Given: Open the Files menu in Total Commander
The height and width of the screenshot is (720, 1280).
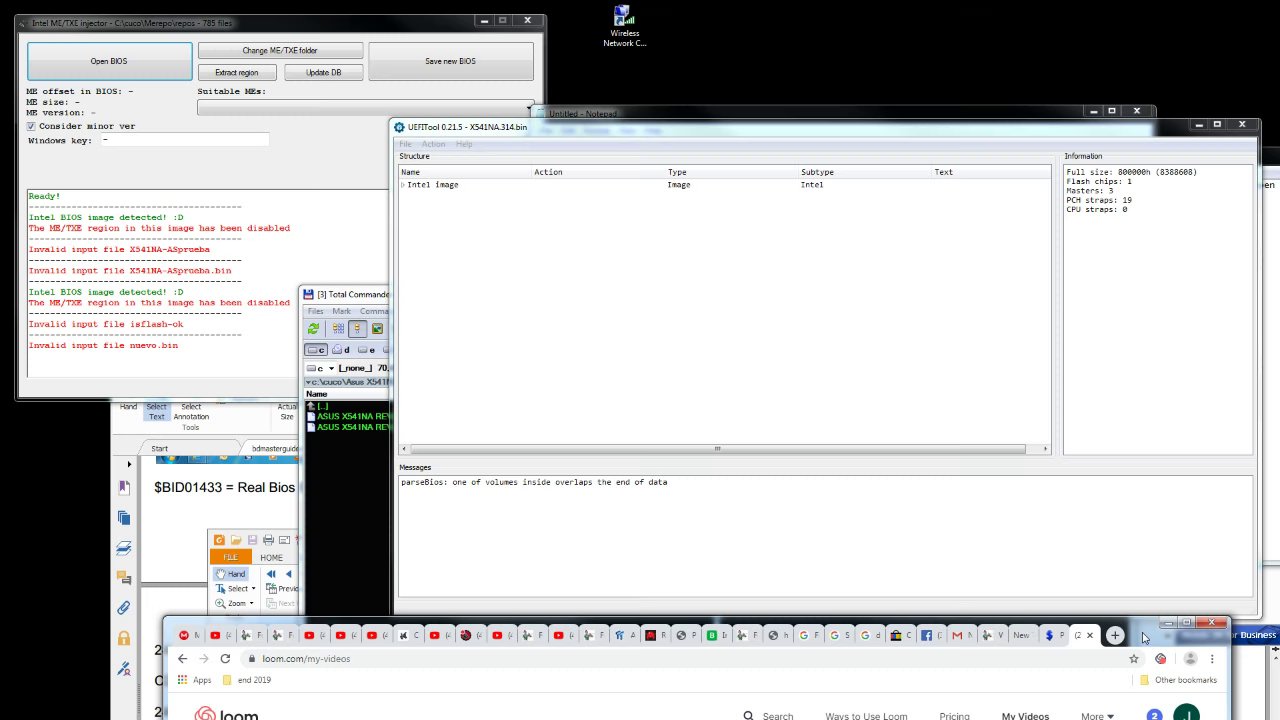Looking at the screenshot, I should (x=315, y=311).
